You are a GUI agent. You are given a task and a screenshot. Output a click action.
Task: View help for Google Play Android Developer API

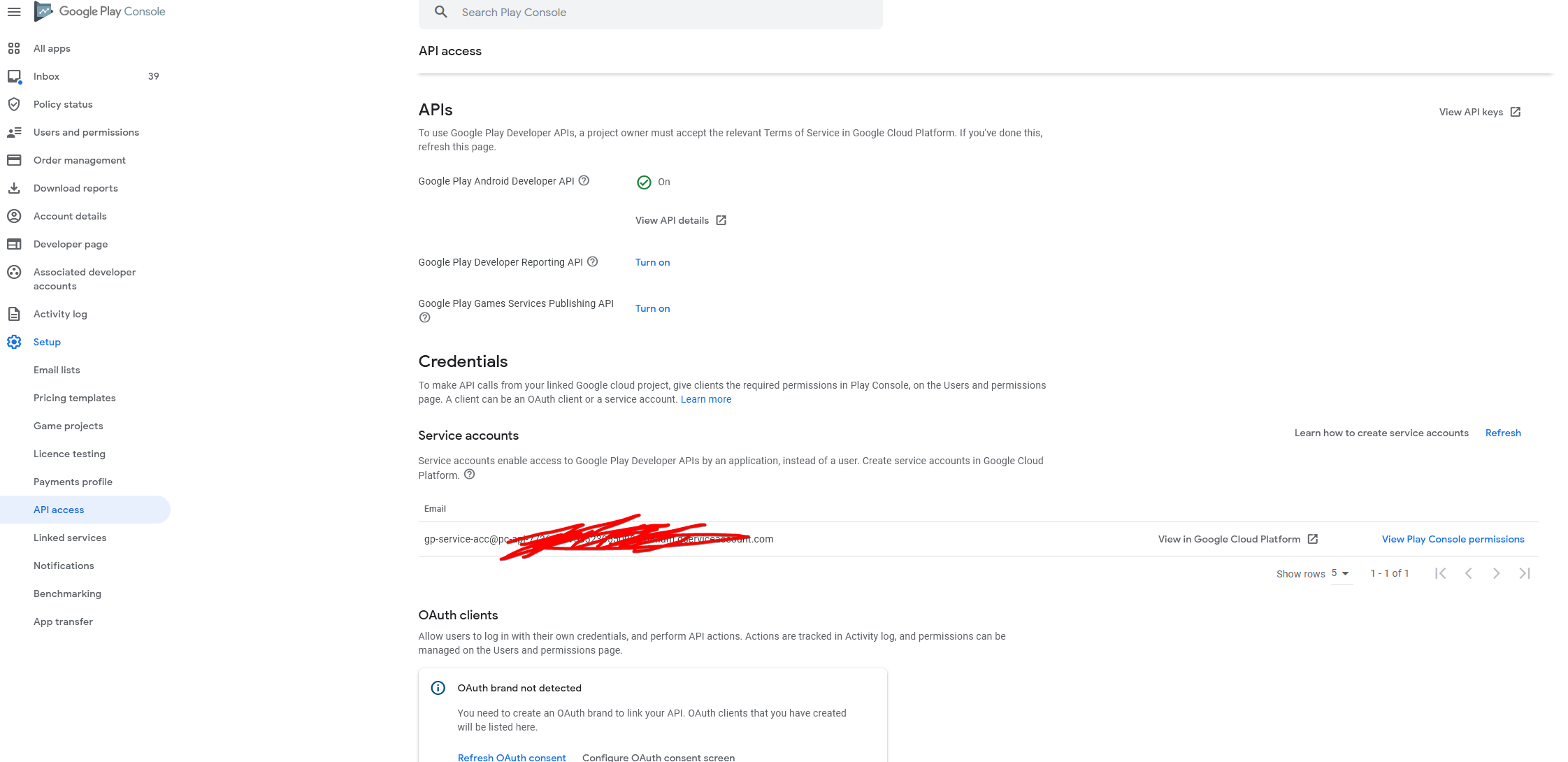point(584,180)
